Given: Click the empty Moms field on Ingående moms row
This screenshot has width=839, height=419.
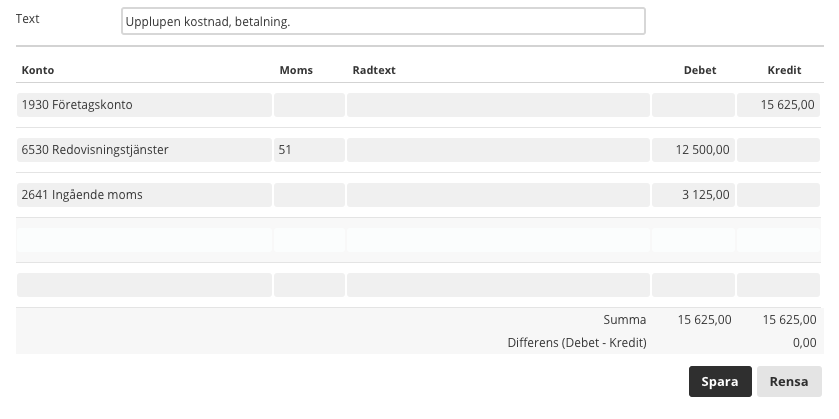Looking at the screenshot, I should [309, 195].
